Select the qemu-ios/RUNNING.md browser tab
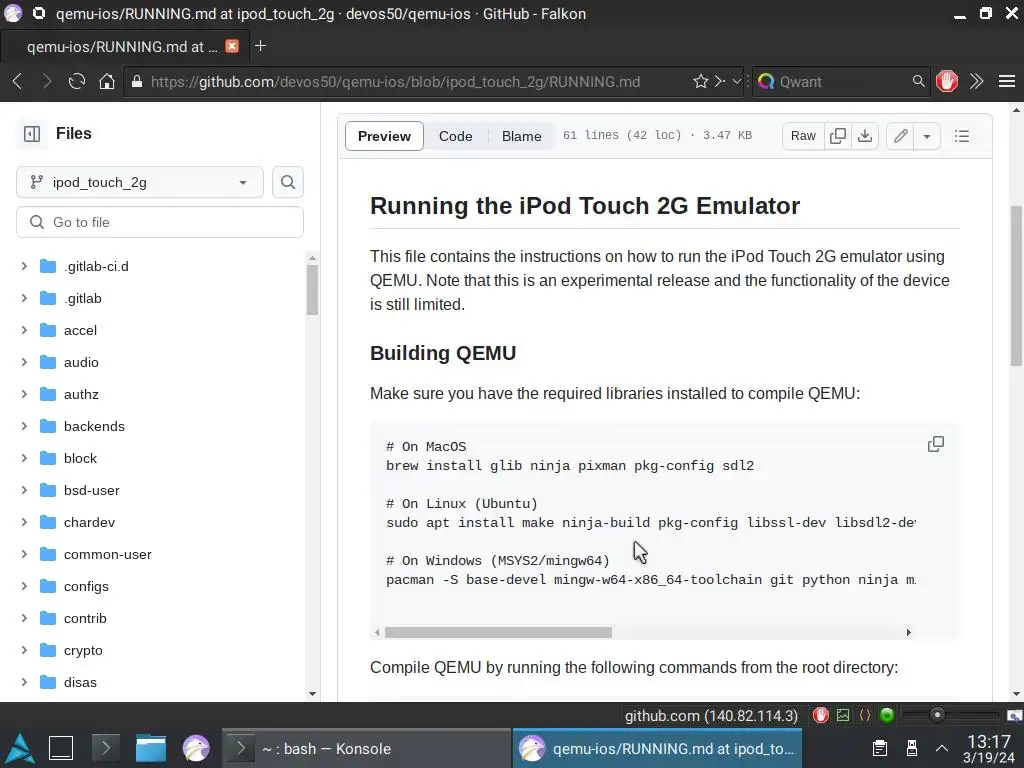 123,46
